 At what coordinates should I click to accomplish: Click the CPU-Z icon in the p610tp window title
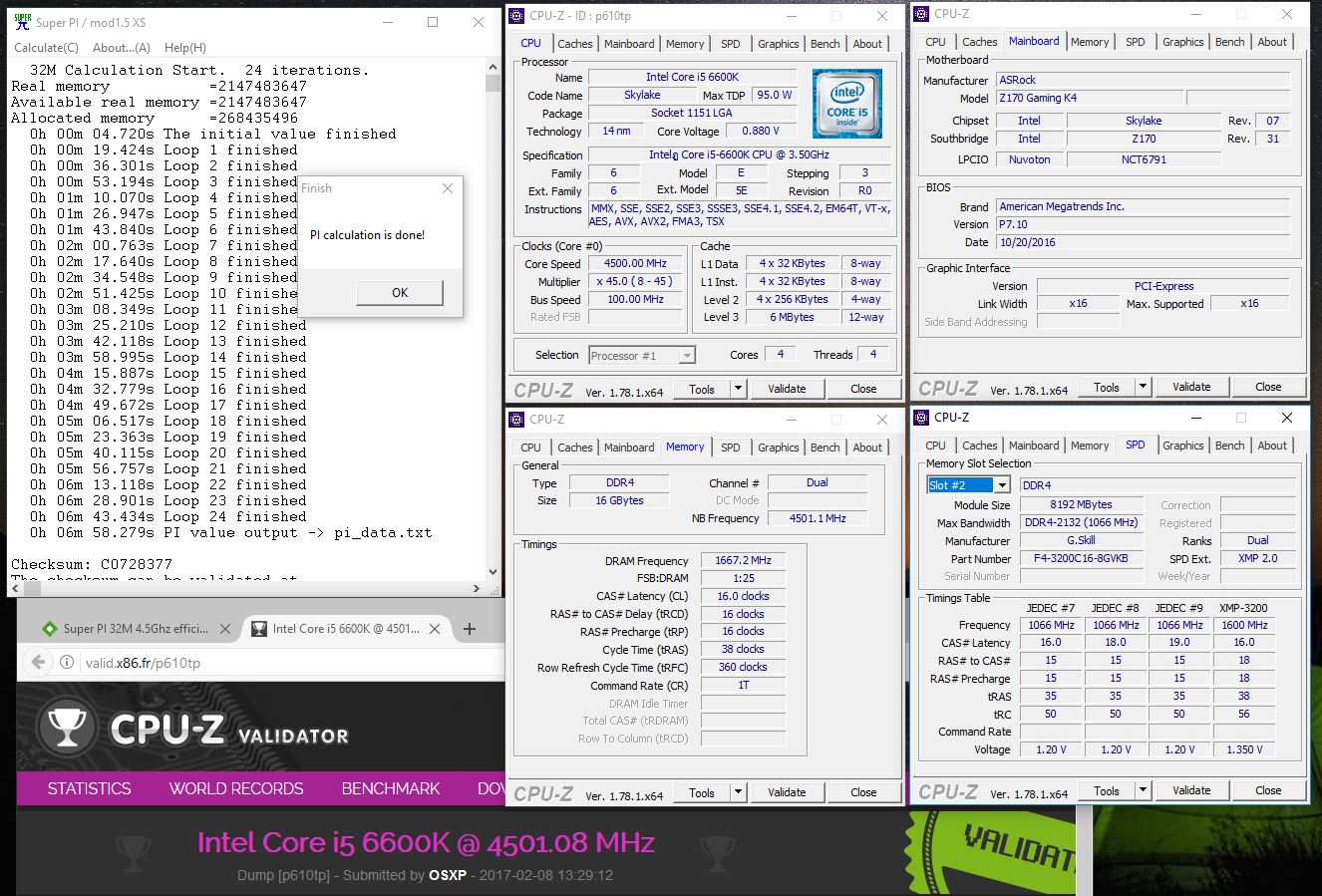point(516,16)
